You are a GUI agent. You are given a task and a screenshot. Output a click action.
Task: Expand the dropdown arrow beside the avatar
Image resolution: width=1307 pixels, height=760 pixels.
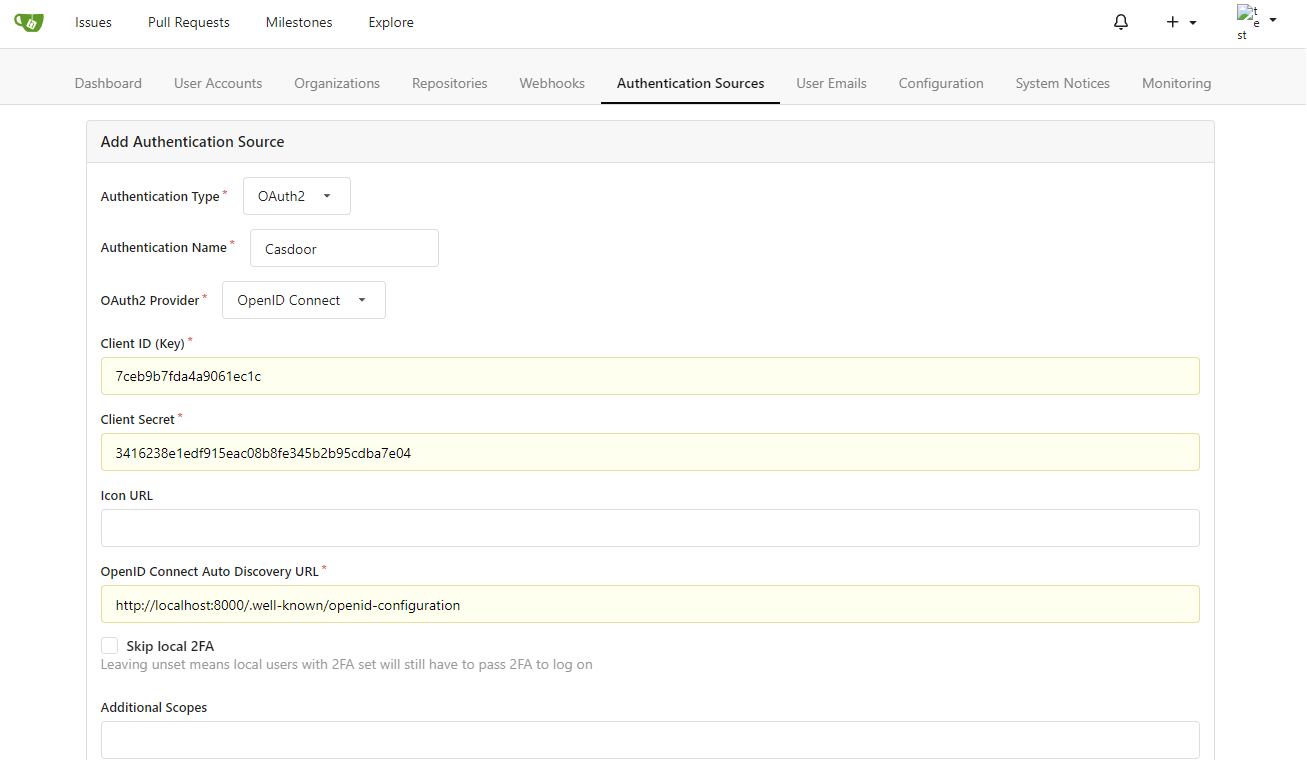click(x=1271, y=21)
